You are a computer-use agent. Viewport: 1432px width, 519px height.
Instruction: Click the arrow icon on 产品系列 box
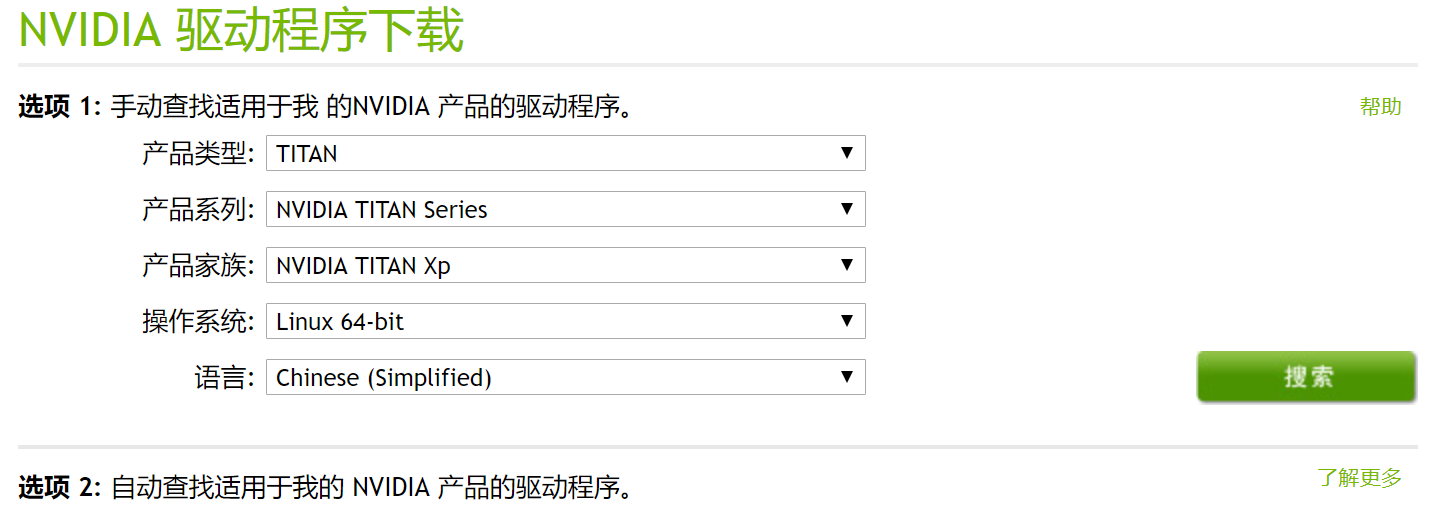point(846,210)
